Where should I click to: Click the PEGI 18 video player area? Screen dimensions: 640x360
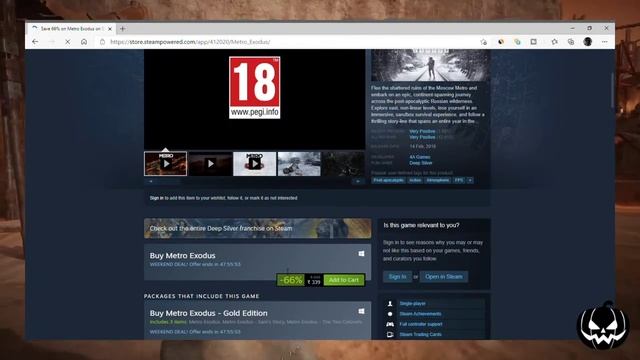(255, 100)
